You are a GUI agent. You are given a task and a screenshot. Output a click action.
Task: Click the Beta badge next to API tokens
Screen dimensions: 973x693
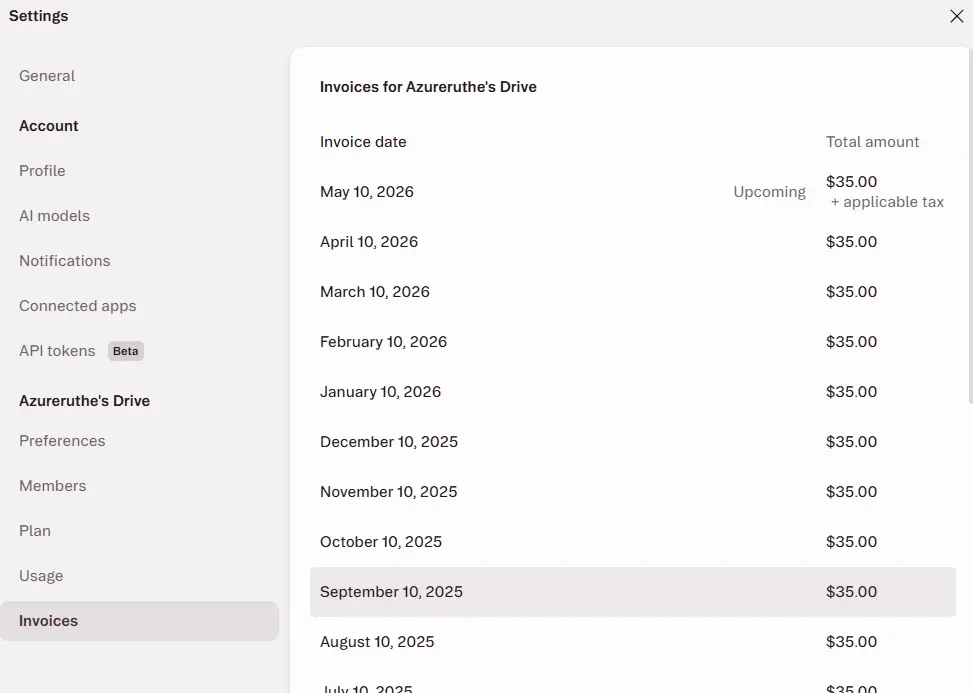pyautogui.click(x=125, y=351)
